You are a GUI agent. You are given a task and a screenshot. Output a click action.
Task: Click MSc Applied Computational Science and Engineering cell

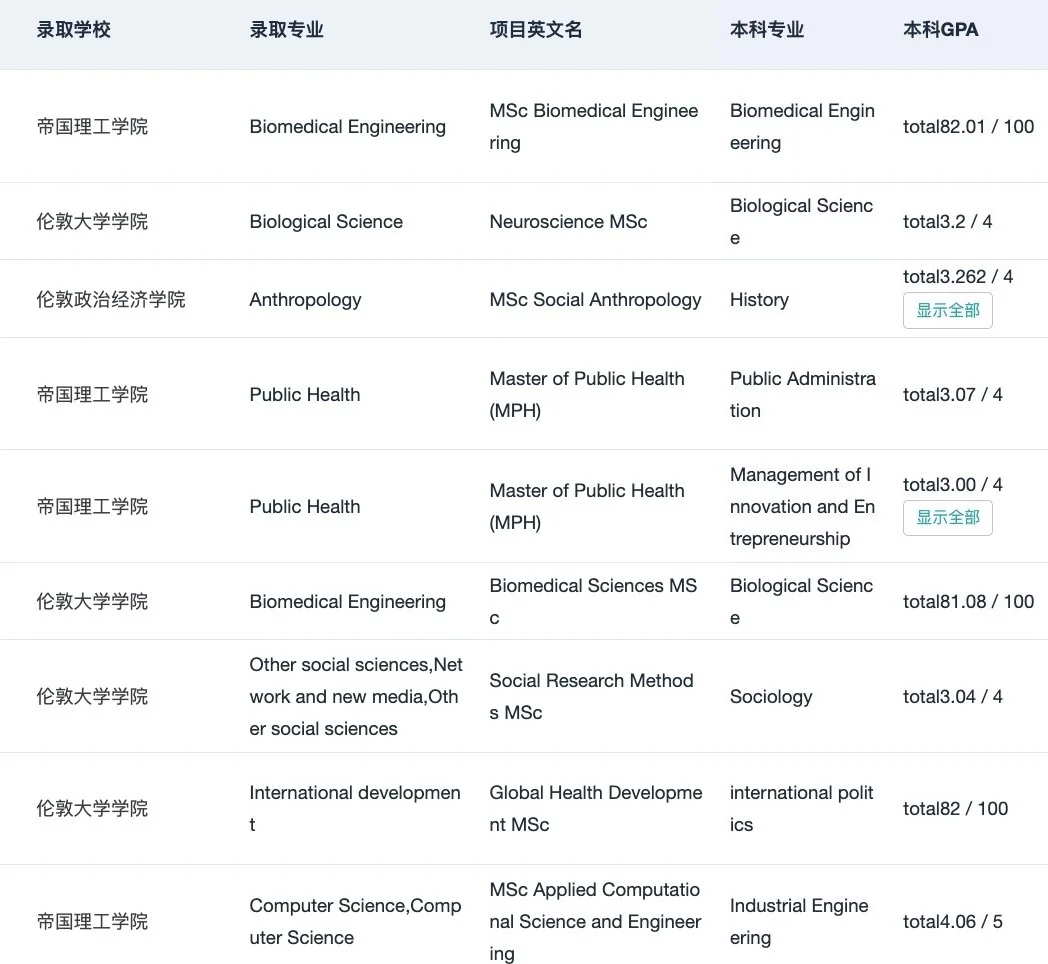pyautogui.click(x=595, y=922)
